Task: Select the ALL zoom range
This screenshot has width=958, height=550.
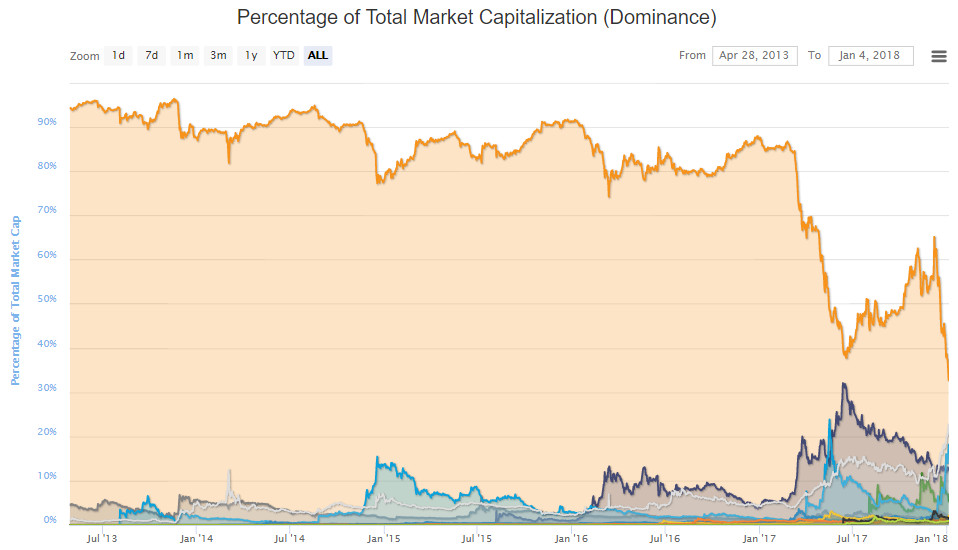Action: 318,56
